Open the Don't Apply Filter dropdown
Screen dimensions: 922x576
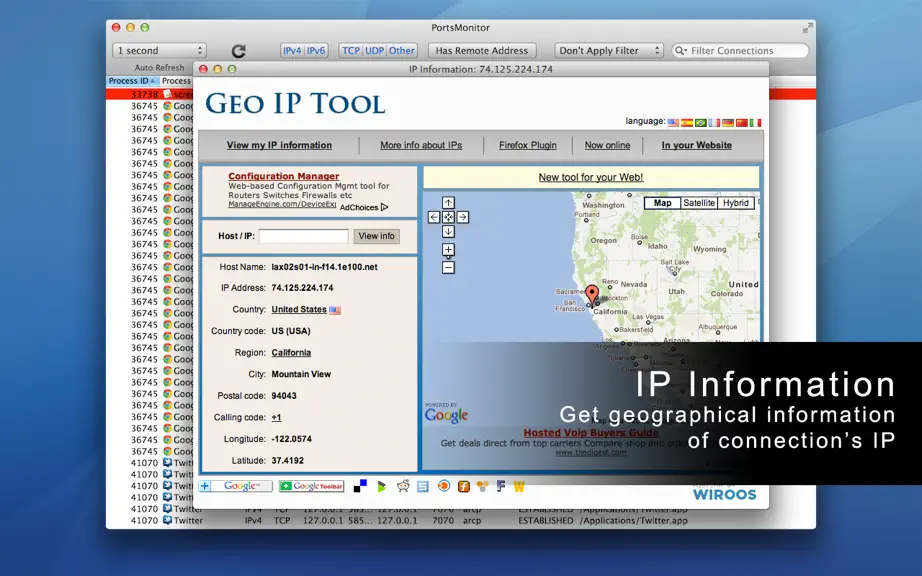(x=609, y=51)
